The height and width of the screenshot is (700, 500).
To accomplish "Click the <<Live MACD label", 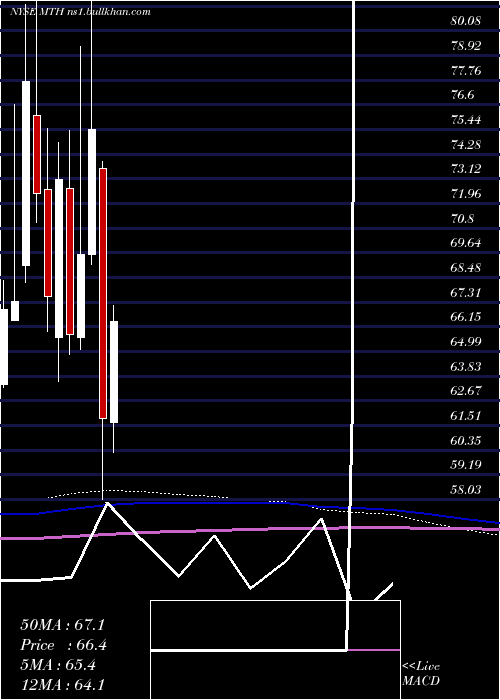I will (x=421, y=674).
